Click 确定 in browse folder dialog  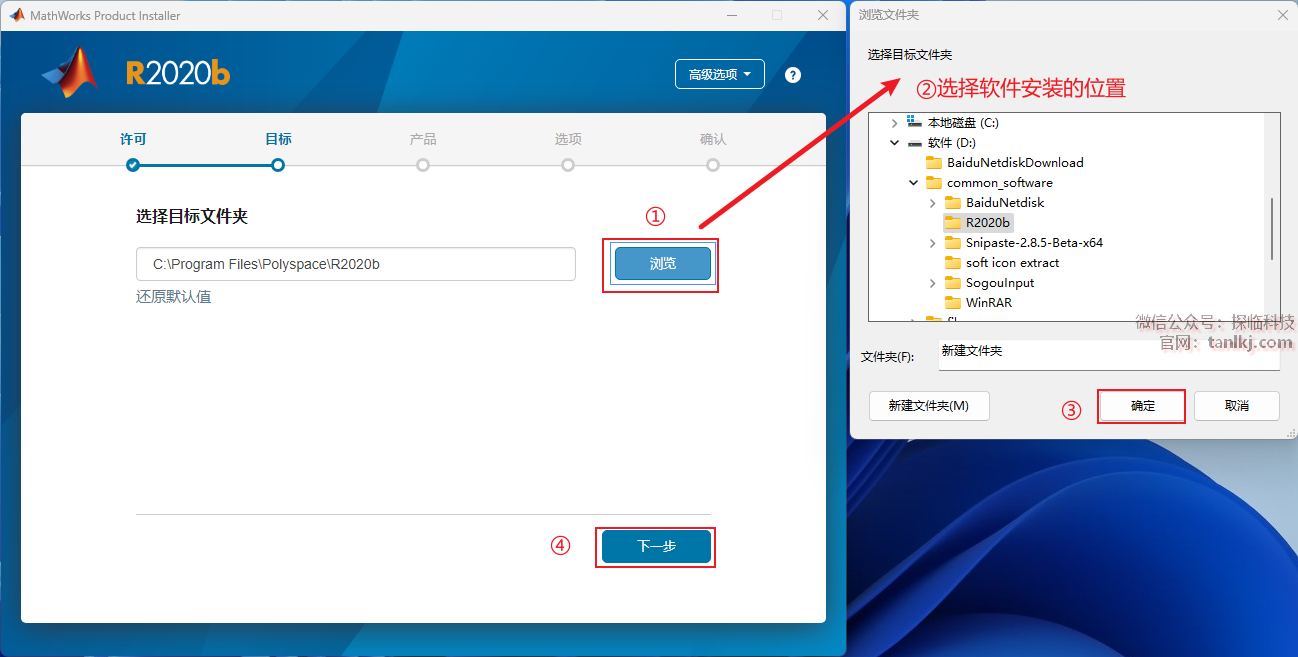(x=1142, y=406)
